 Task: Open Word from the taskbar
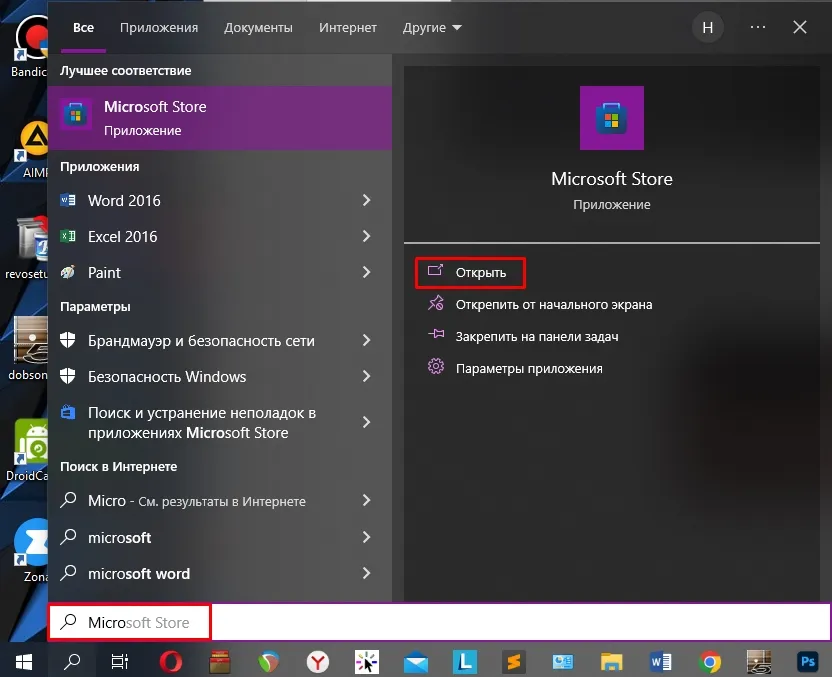click(661, 662)
